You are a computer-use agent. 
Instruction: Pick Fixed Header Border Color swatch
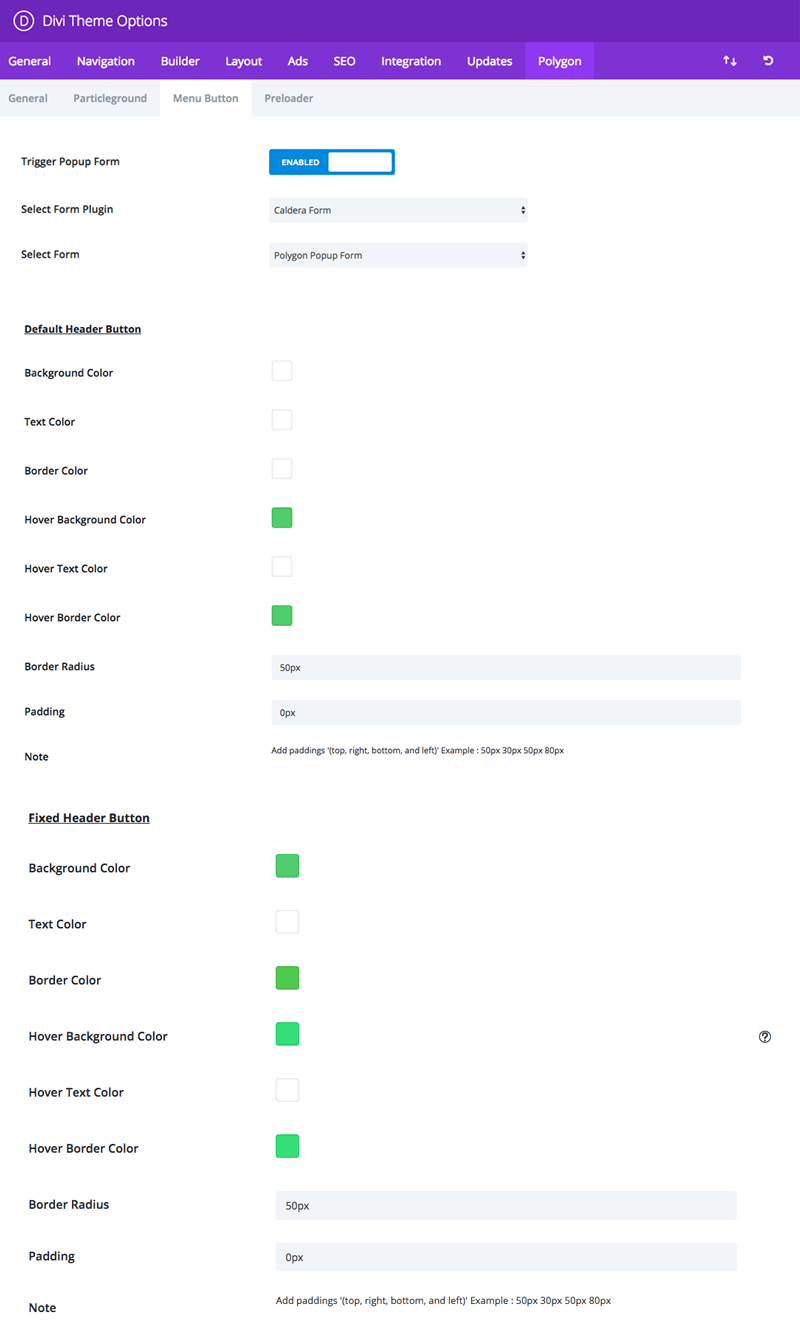point(288,978)
